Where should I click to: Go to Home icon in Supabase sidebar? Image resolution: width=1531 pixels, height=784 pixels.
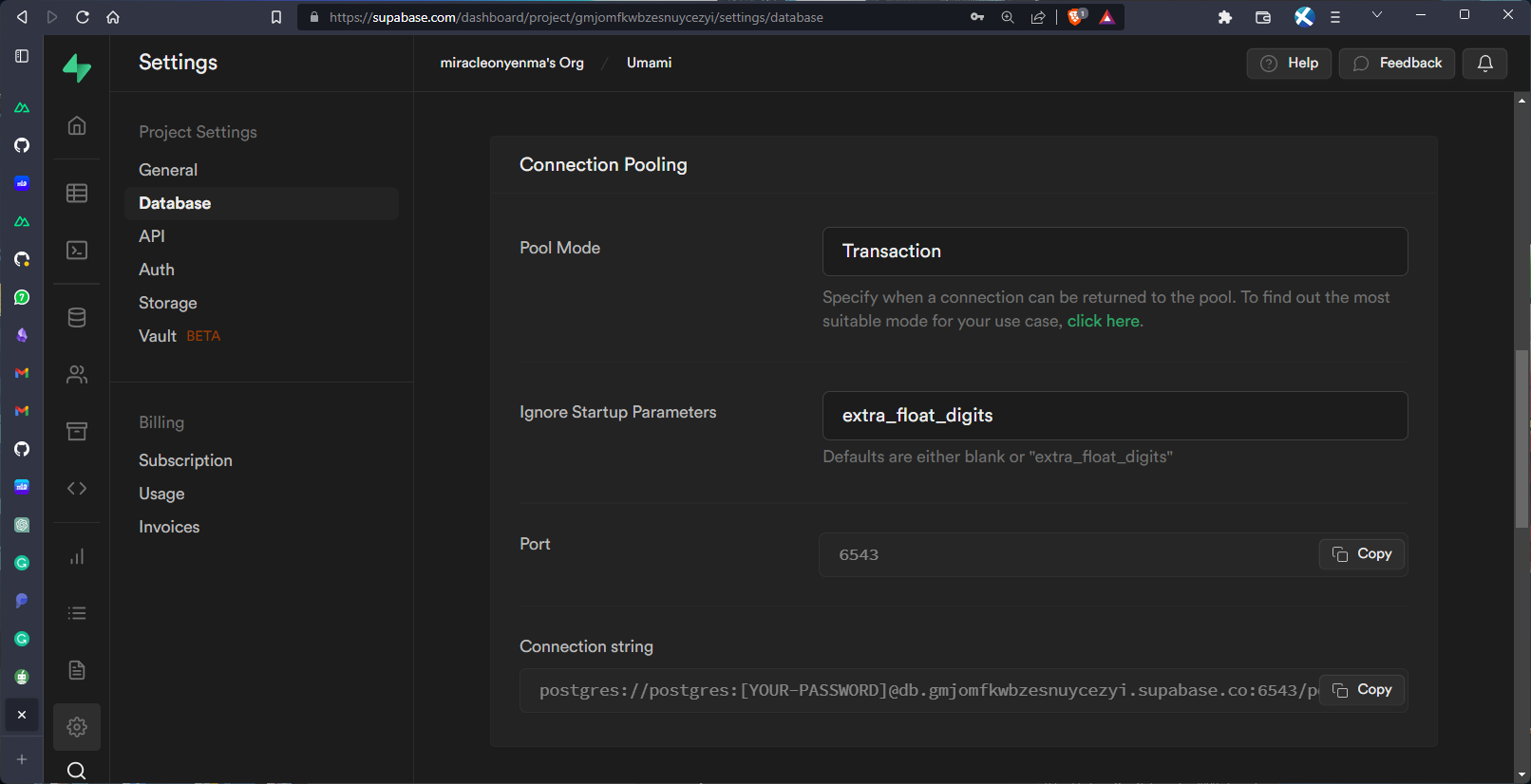(x=77, y=125)
